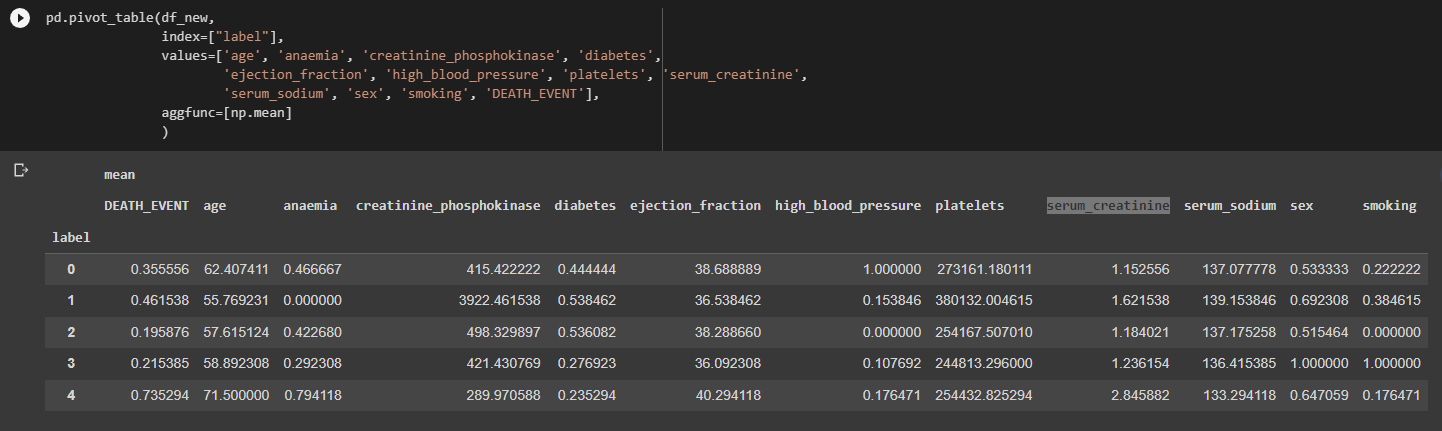Image resolution: width=1442 pixels, height=431 pixels.
Task: Click the platelets value 380132.004615
Action: 983,301
